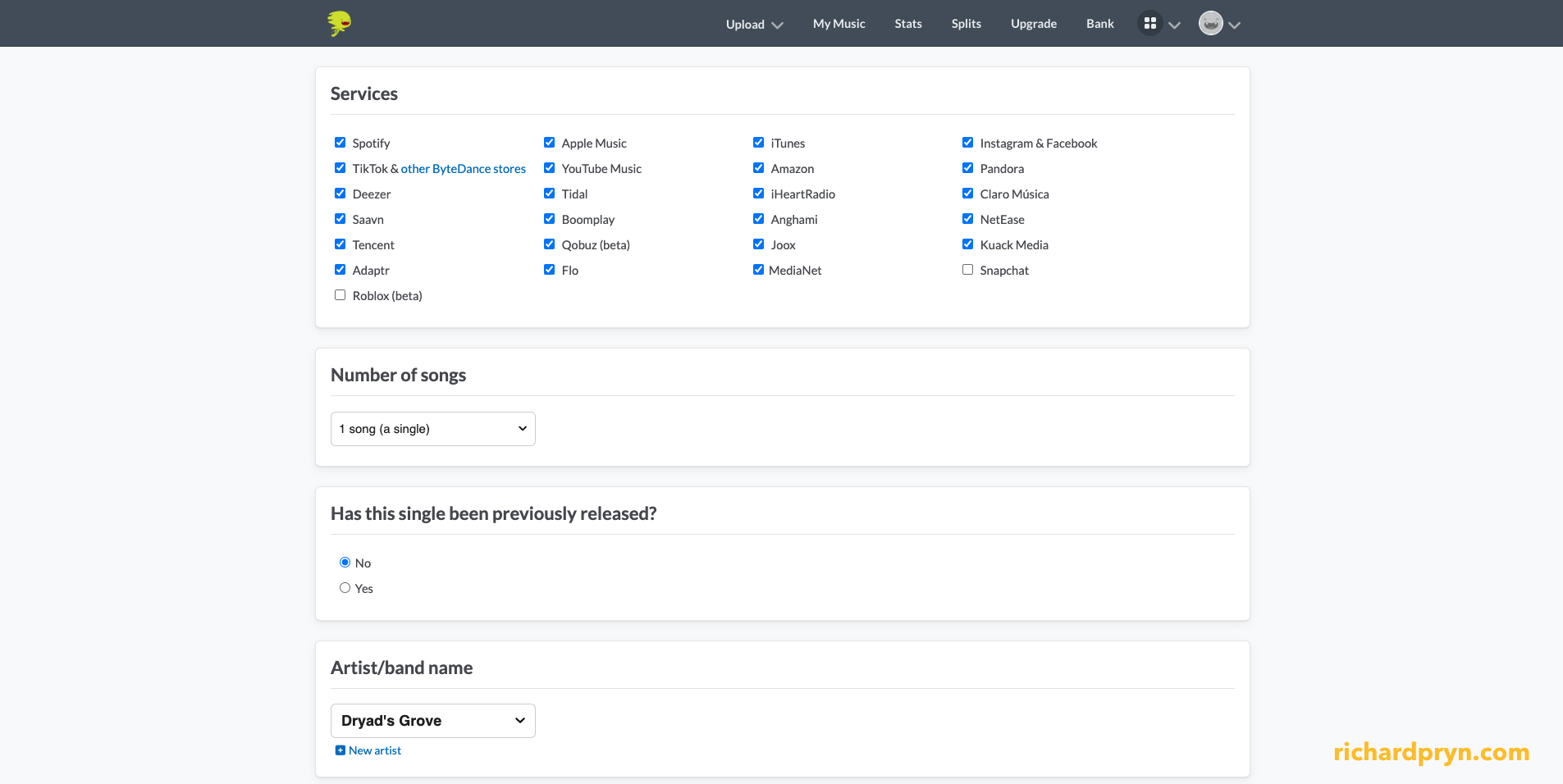
Task: Click the New artist plus icon
Action: pyautogui.click(x=340, y=750)
